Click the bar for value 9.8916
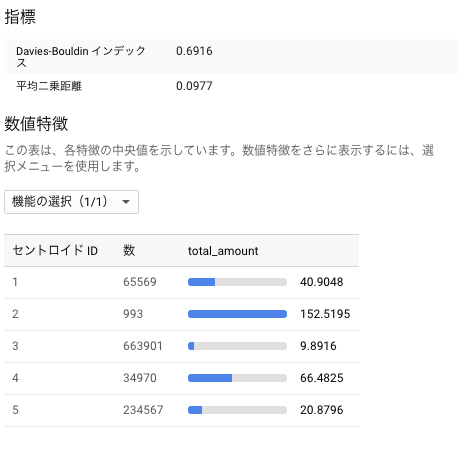Viewport: 458px width, 453px height. [237, 346]
